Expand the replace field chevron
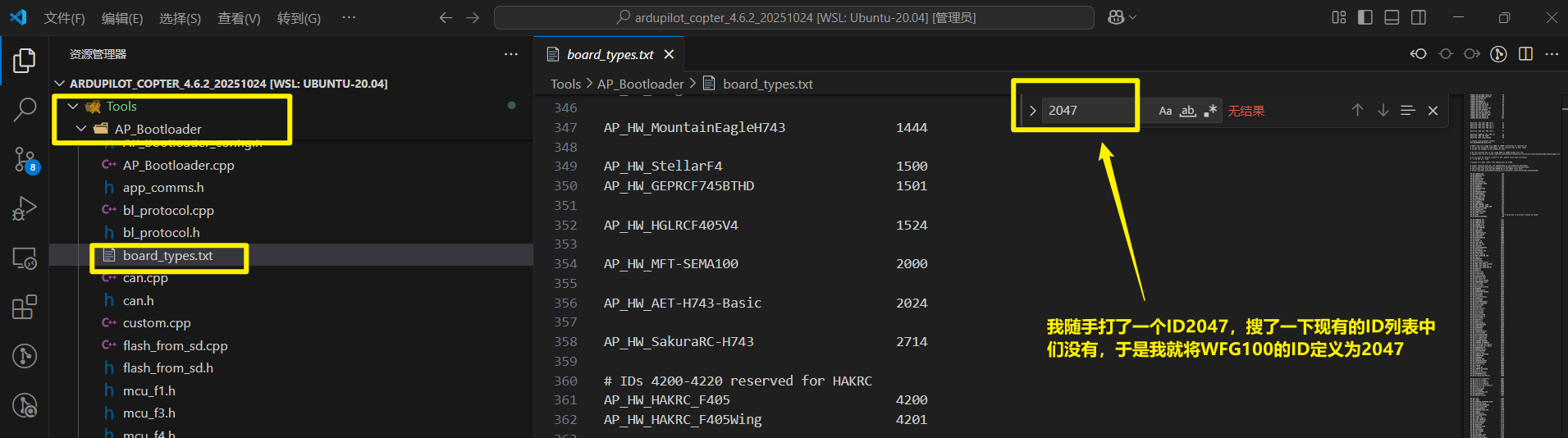This screenshot has height=438, width=1568. pos(1032,111)
